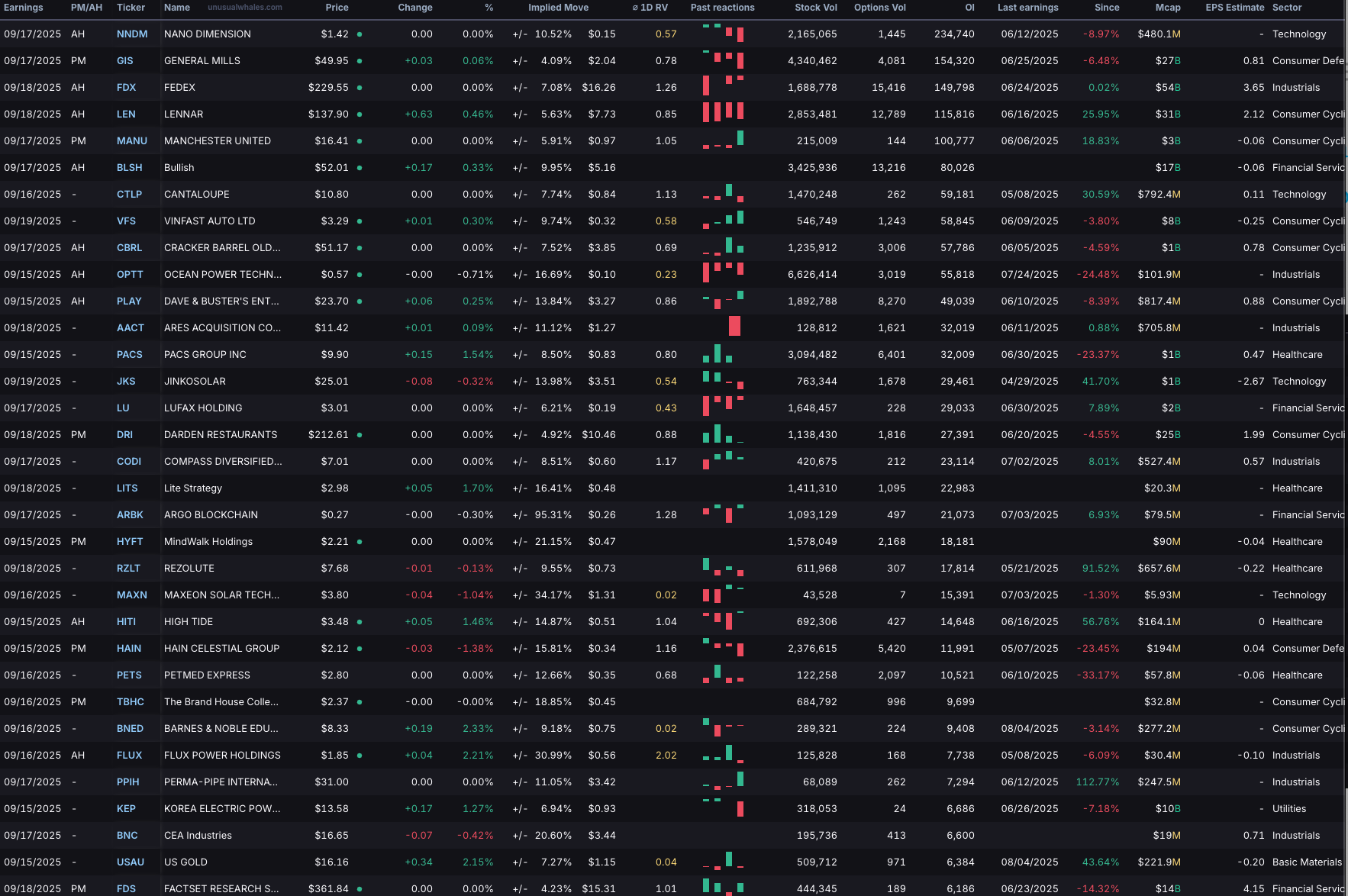Select HAIN CELESTIAL GROUP name

[x=222, y=649]
